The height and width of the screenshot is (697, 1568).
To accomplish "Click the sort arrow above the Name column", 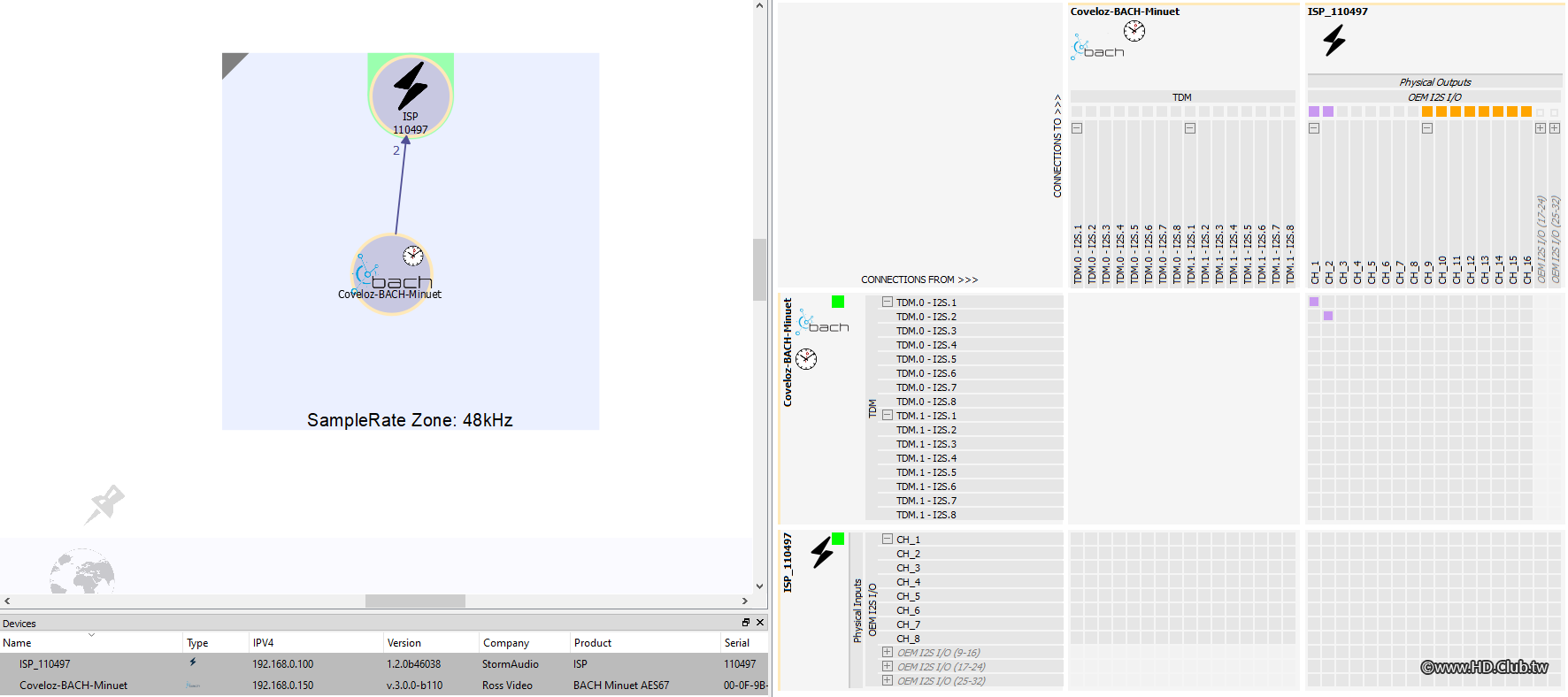I will click(91, 634).
